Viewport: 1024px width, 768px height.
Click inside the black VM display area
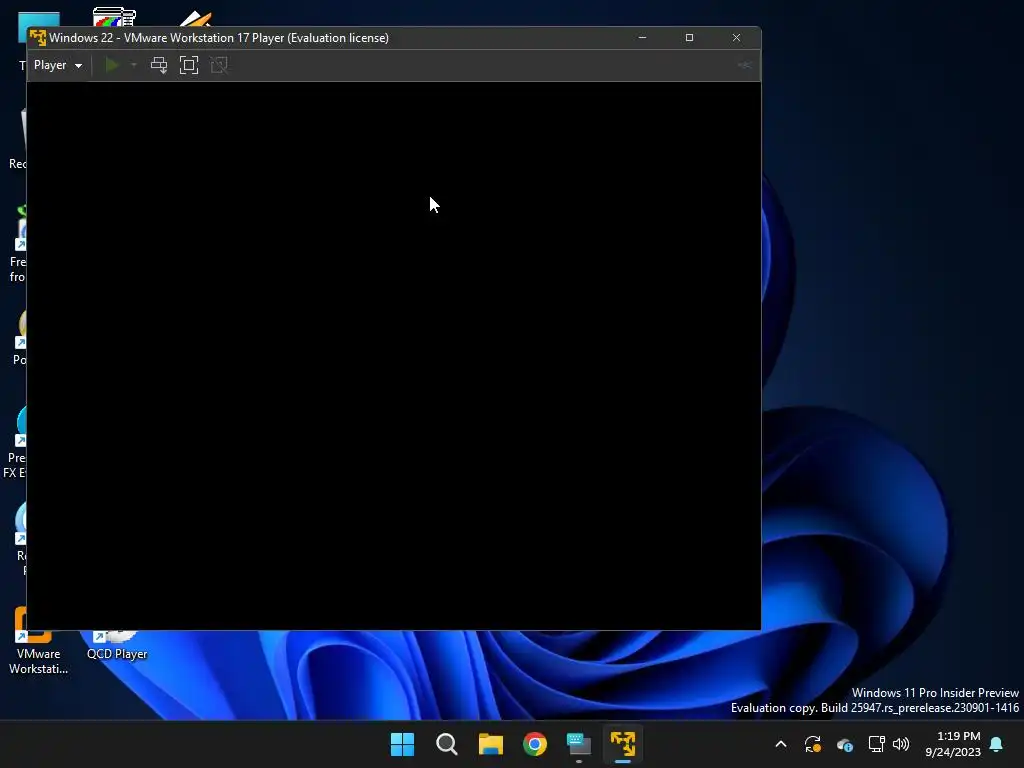point(394,356)
